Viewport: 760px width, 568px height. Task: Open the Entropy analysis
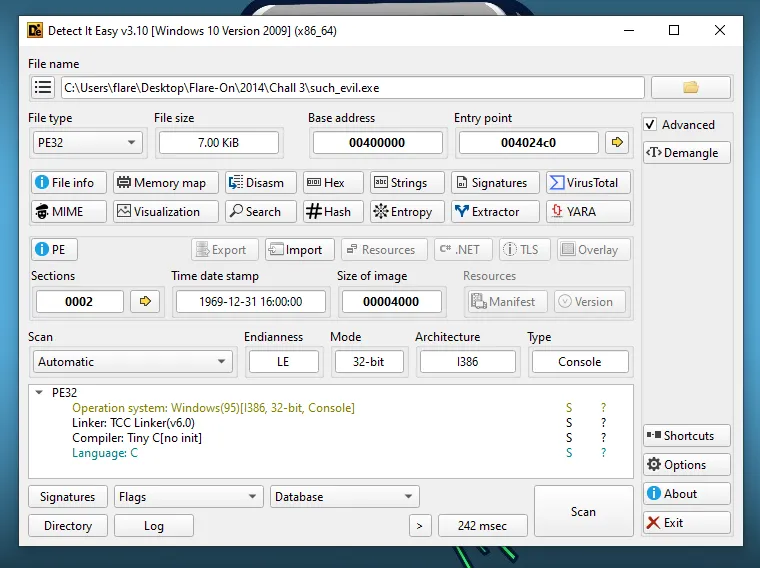pyautogui.click(x=402, y=212)
